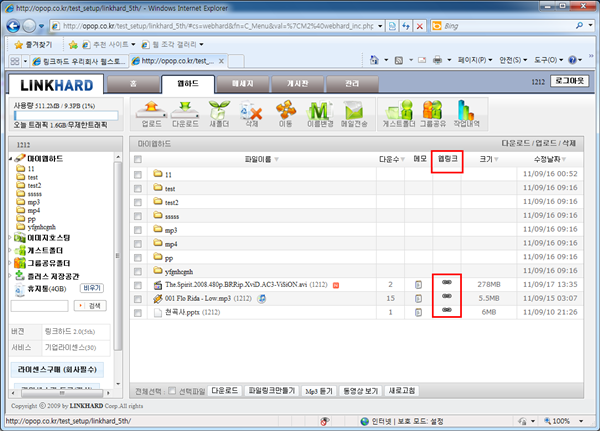The height and width of the screenshot is (431, 600).
Task: Click the 비우기 empty trash button
Action: click(92, 288)
